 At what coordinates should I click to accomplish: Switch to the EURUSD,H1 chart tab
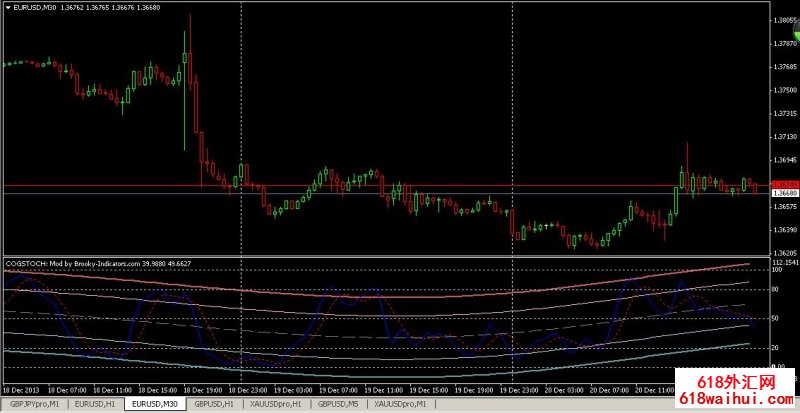96,404
